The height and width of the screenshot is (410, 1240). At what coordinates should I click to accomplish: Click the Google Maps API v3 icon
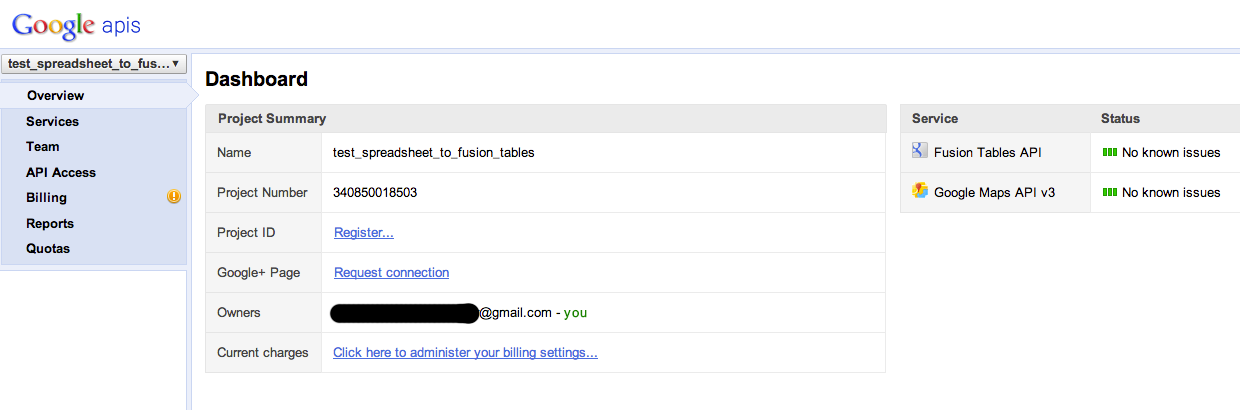tap(920, 191)
